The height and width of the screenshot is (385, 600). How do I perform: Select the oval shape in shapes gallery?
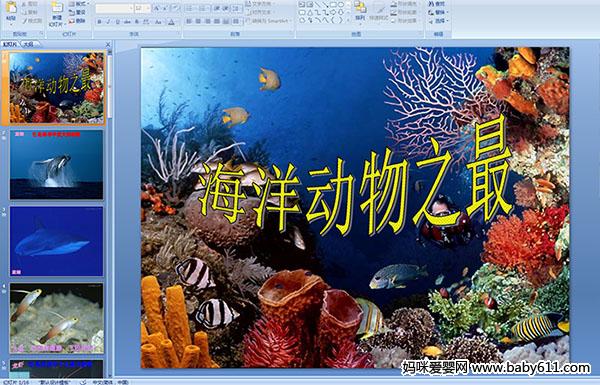click(x=341, y=5)
